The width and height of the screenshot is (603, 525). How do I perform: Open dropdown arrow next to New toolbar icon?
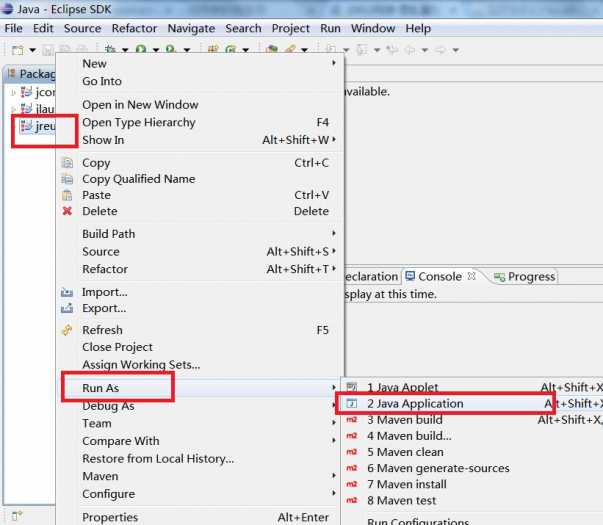pyautogui.click(x=33, y=50)
